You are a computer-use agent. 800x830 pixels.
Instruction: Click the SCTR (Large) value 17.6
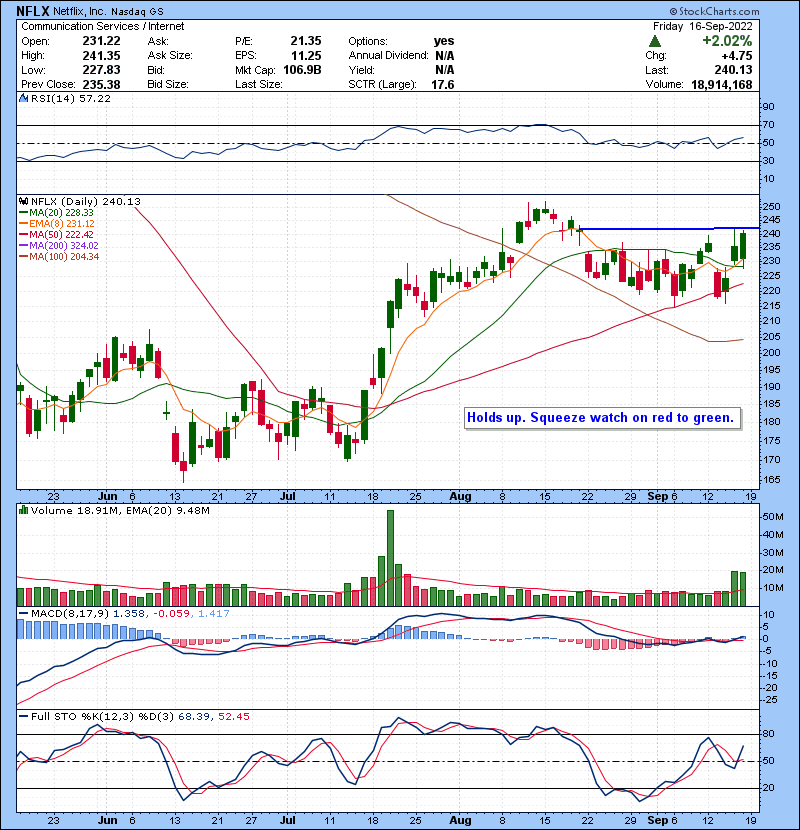tap(443, 85)
